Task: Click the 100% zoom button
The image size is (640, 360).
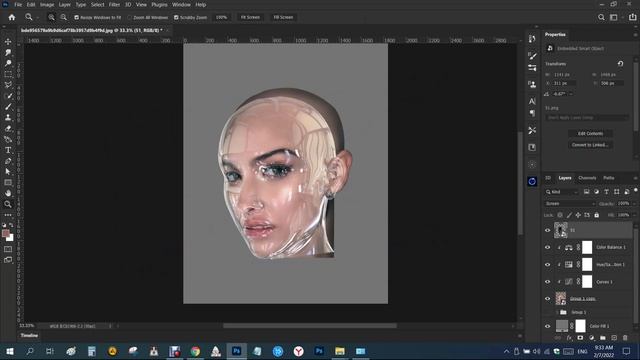Action: [x=221, y=18]
